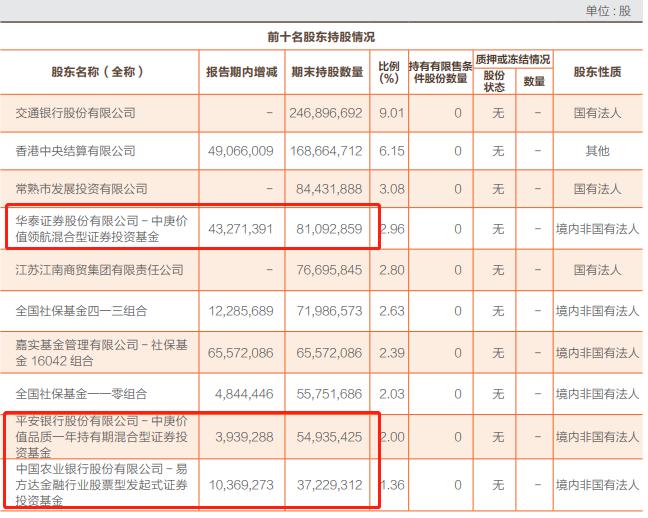Click change value 49,066,009
Screen dimensions: 648x518
[241, 151]
